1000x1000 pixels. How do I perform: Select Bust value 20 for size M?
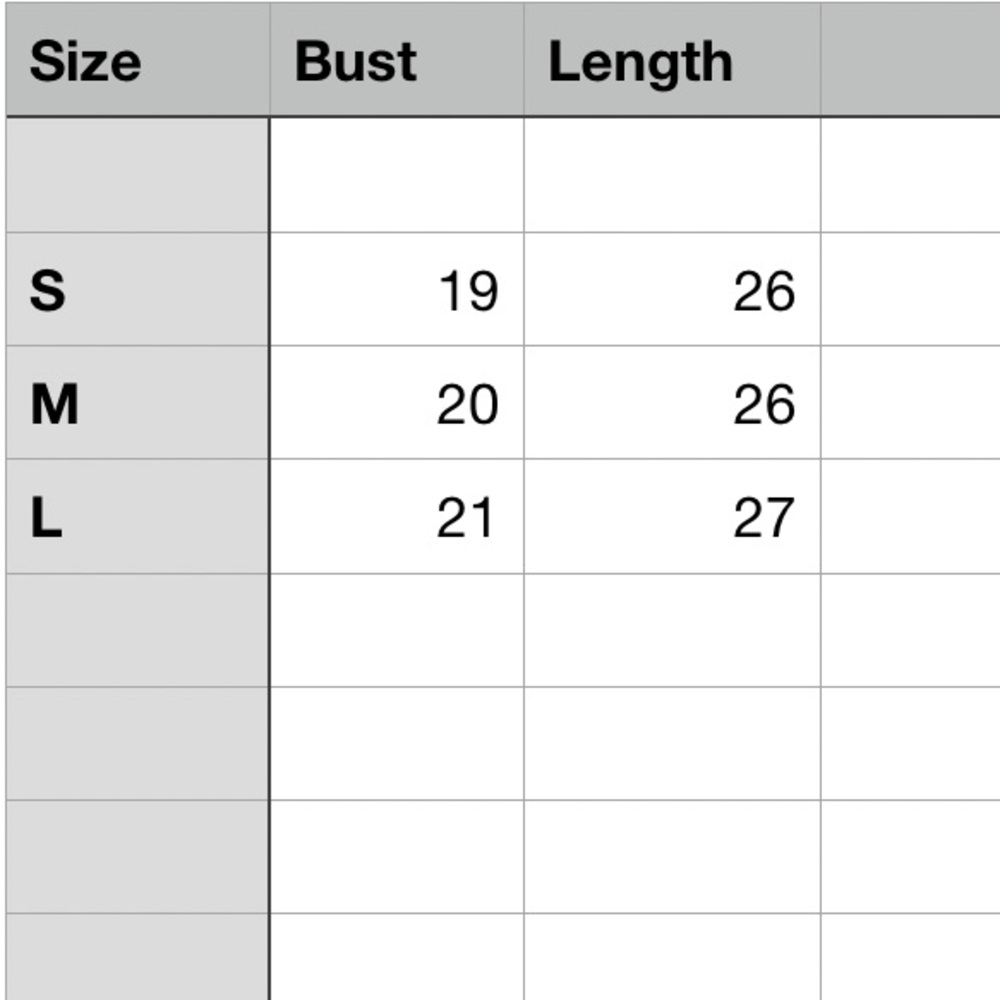(x=397, y=402)
